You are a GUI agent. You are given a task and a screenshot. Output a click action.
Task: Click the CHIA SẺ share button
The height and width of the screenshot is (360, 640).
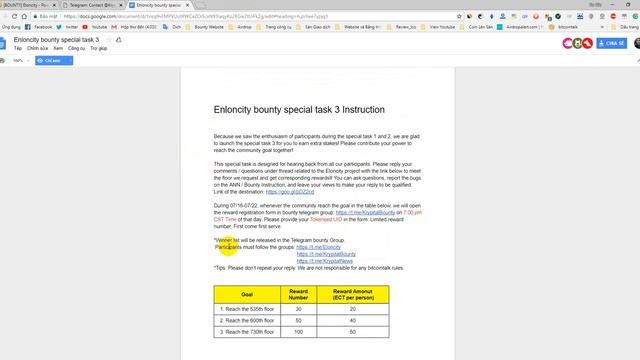pos(611,43)
